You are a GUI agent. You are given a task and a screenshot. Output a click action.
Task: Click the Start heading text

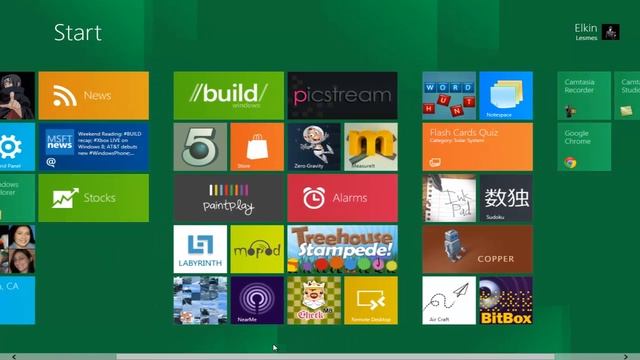[x=78, y=33]
